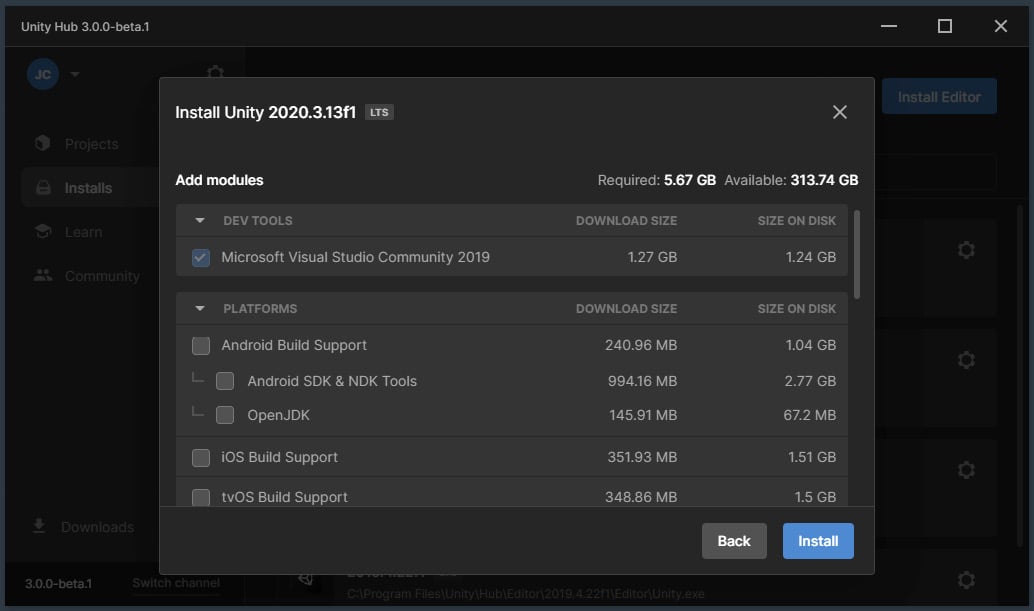Click the first editor settings gear
The width and height of the screenshot is (1034, 611).
[x=966, y=250]
